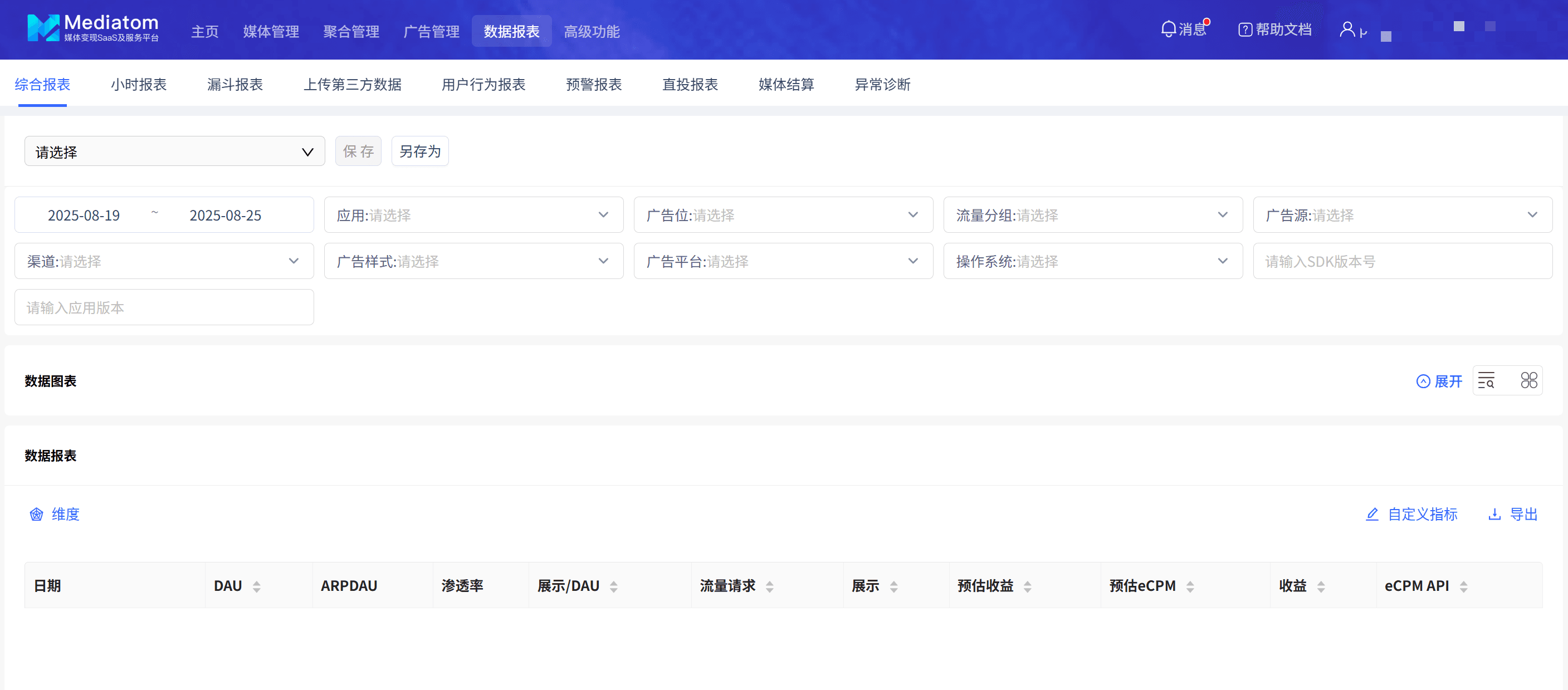Switch to the 小时报表 tab
The height and width of the screenshot is (690, 1568).
(138, 85)
